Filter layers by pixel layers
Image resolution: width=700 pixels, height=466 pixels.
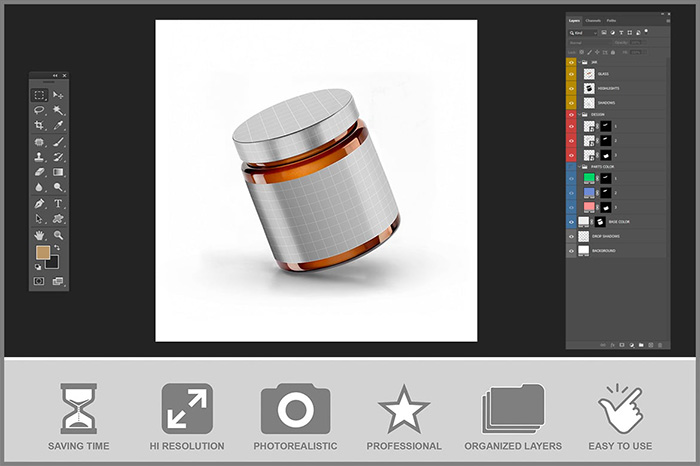[604, 33]
